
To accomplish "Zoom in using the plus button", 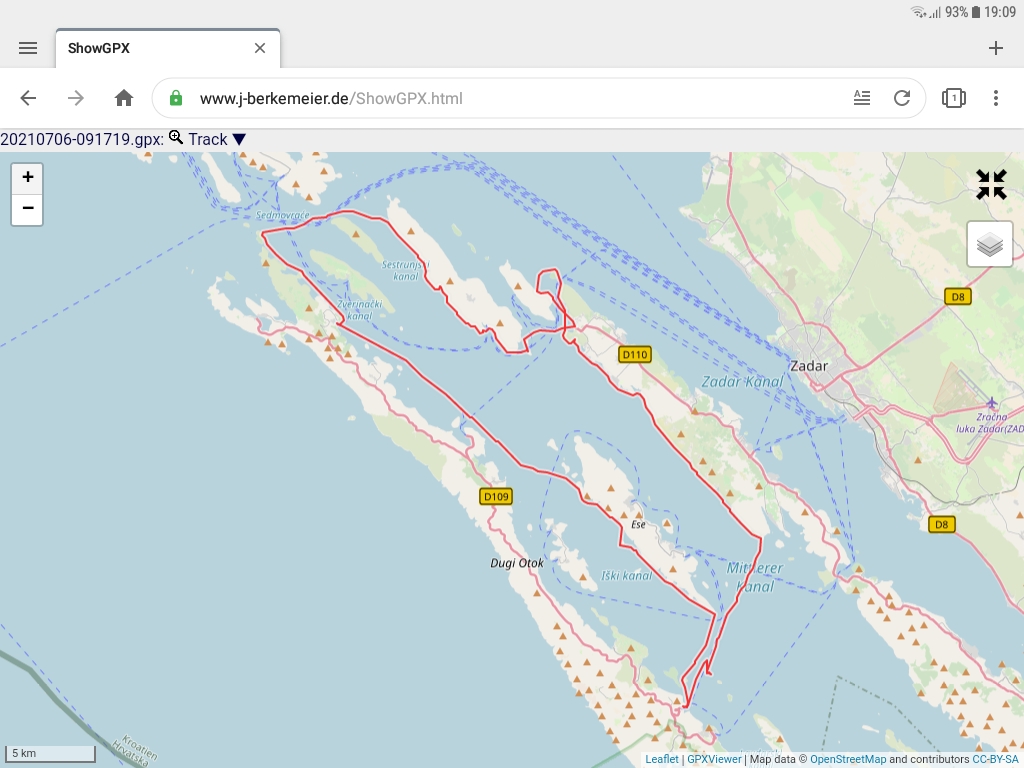I will (x=27, y=177).
